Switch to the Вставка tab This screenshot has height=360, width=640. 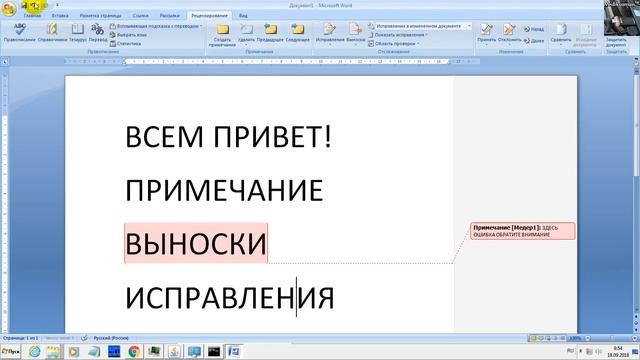60,16
